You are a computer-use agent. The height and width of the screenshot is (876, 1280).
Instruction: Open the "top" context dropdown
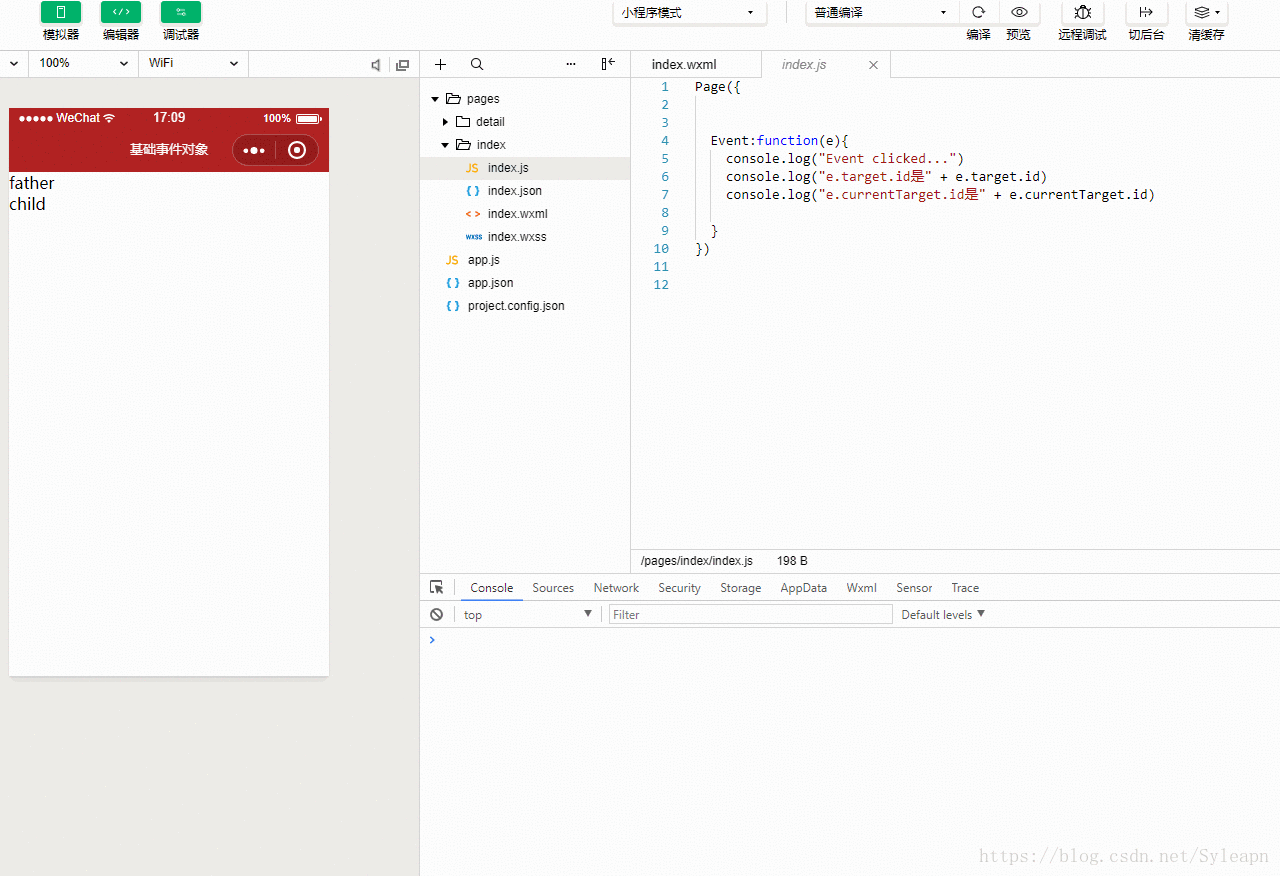pos(528,614)
